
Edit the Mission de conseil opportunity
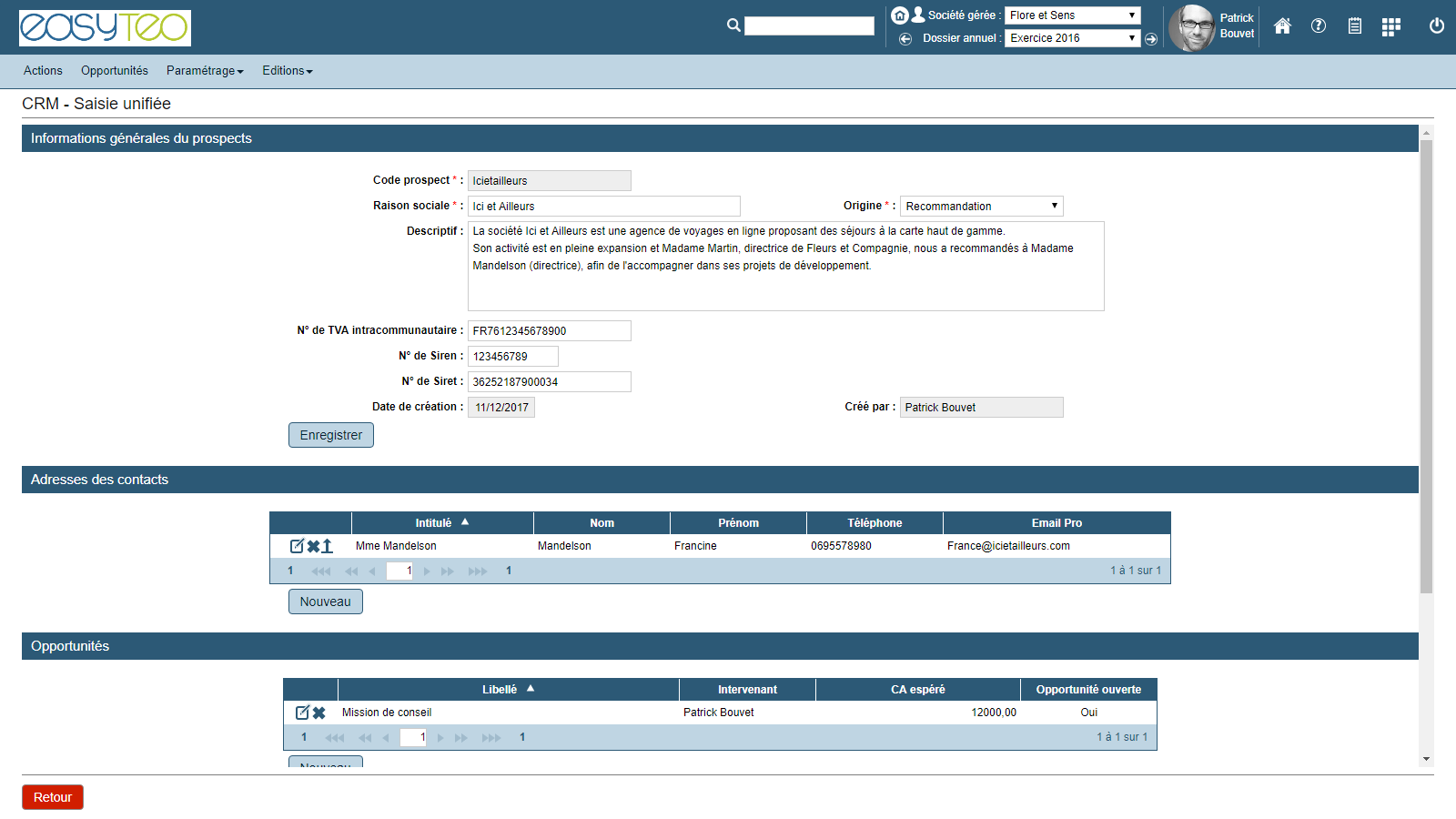pyautogui.click(x=303, y=713)
